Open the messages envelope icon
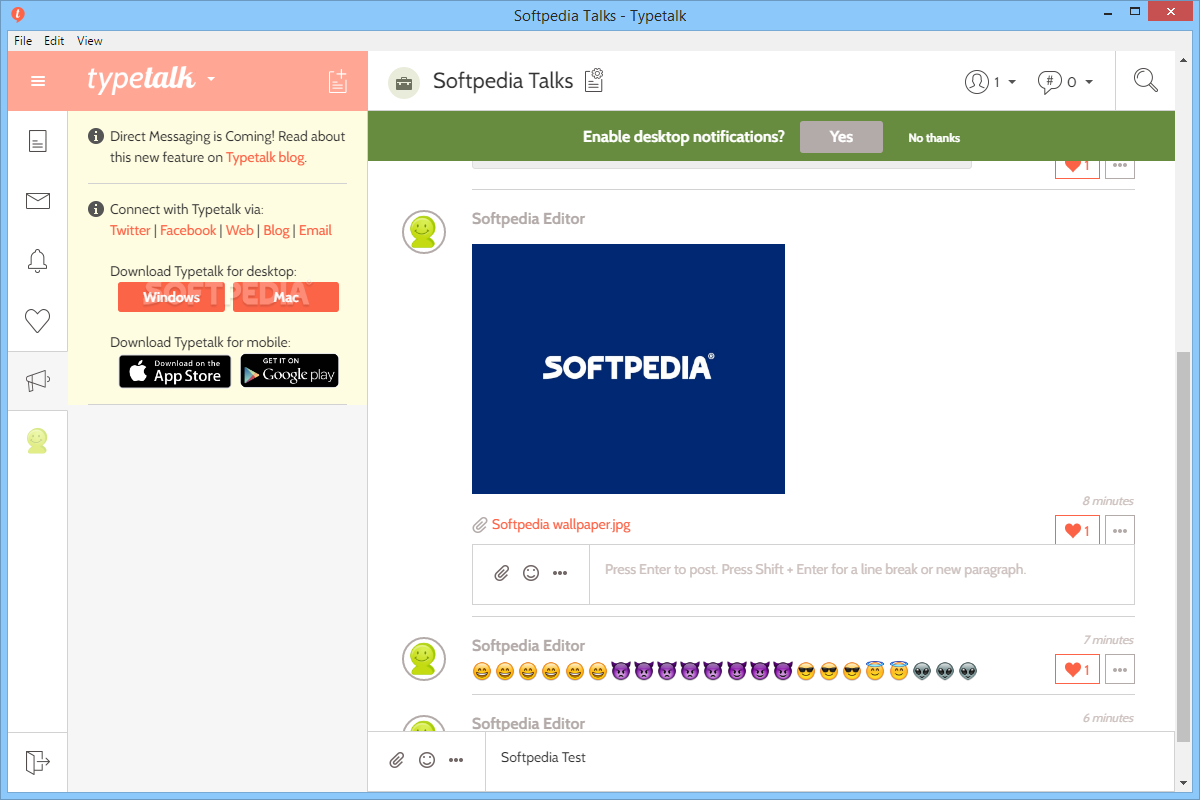 (38, 201)
